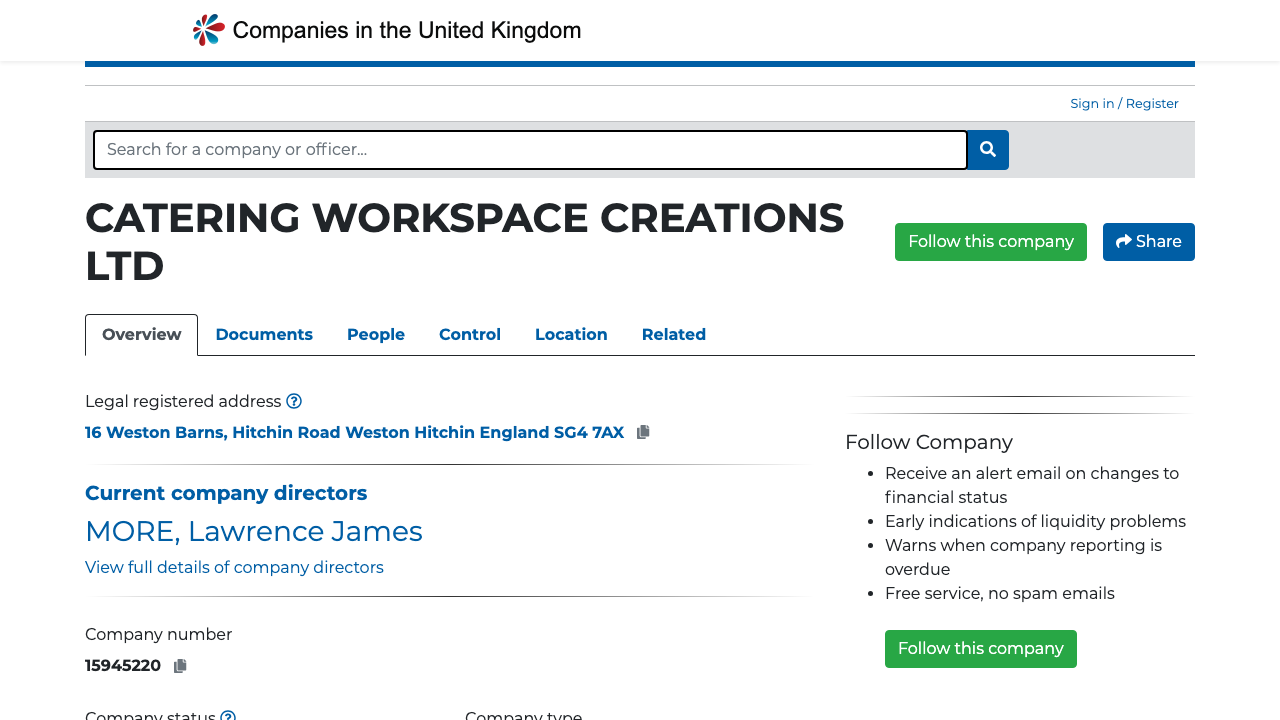Open the Register link
This screenshot has width=1280, height=720.
tap(1151, 103)
